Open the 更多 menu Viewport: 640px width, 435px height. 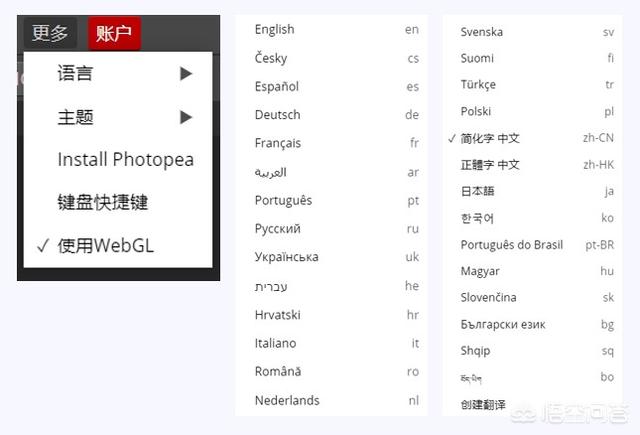(x=50, y=33)
